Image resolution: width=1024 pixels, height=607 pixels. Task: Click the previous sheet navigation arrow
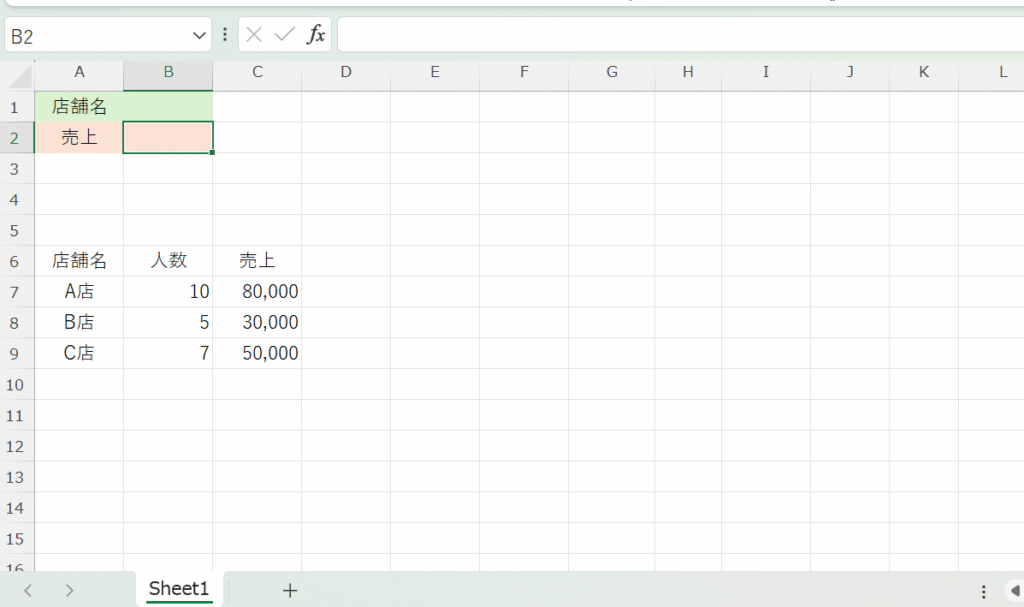(x=28, y=590)
